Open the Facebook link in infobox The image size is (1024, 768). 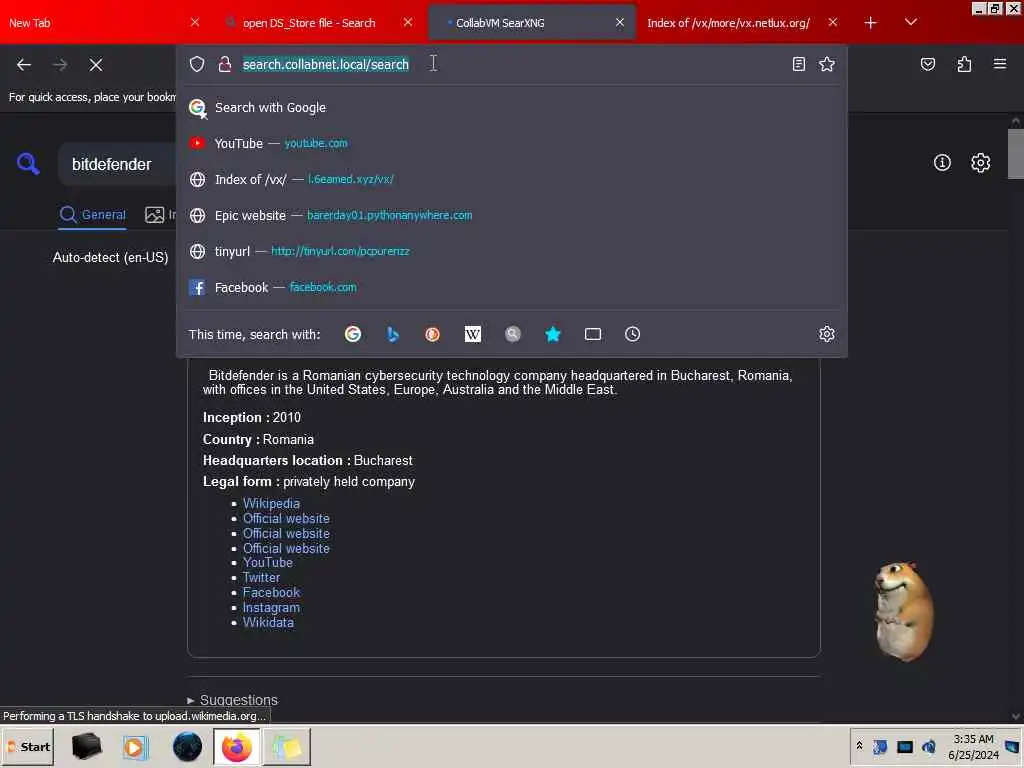pyautogui.click(x=271, y=592)
